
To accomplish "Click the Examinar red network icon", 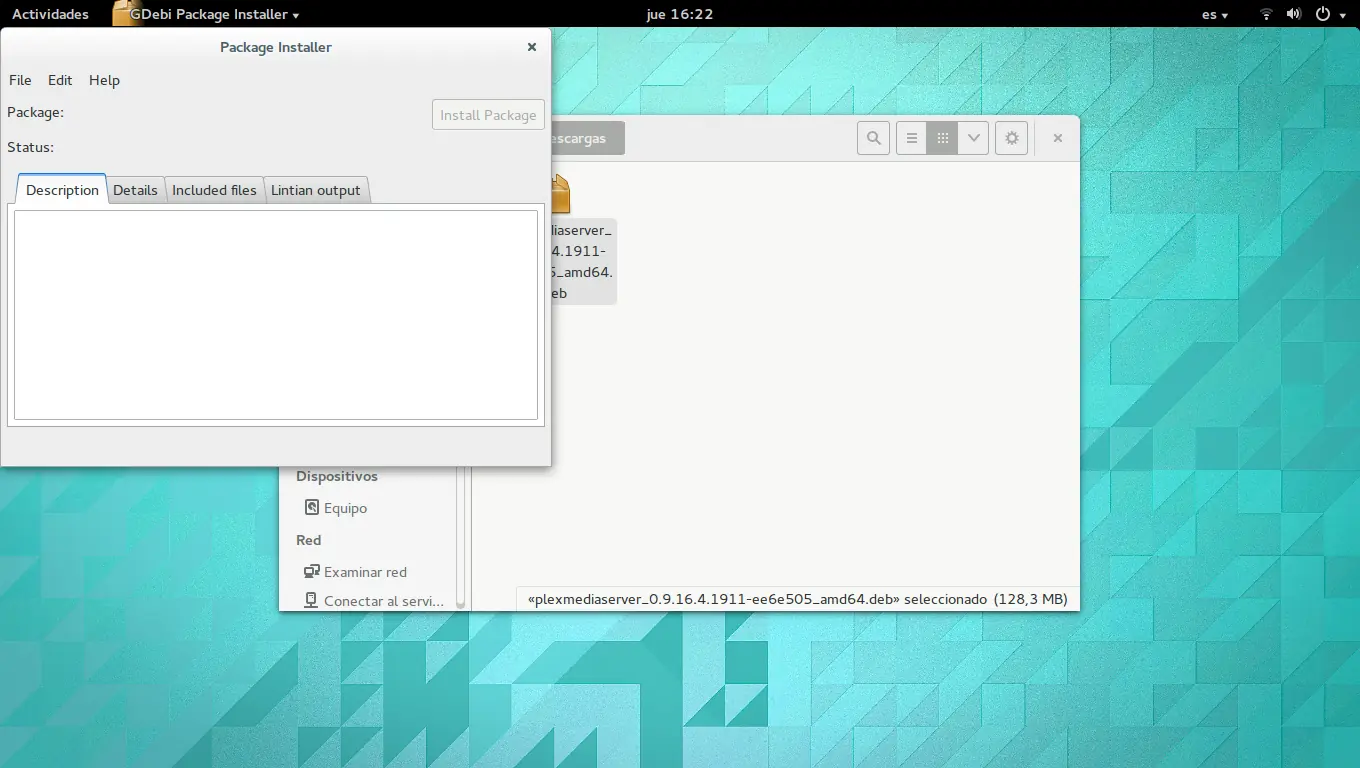I will tap(311, 572).
